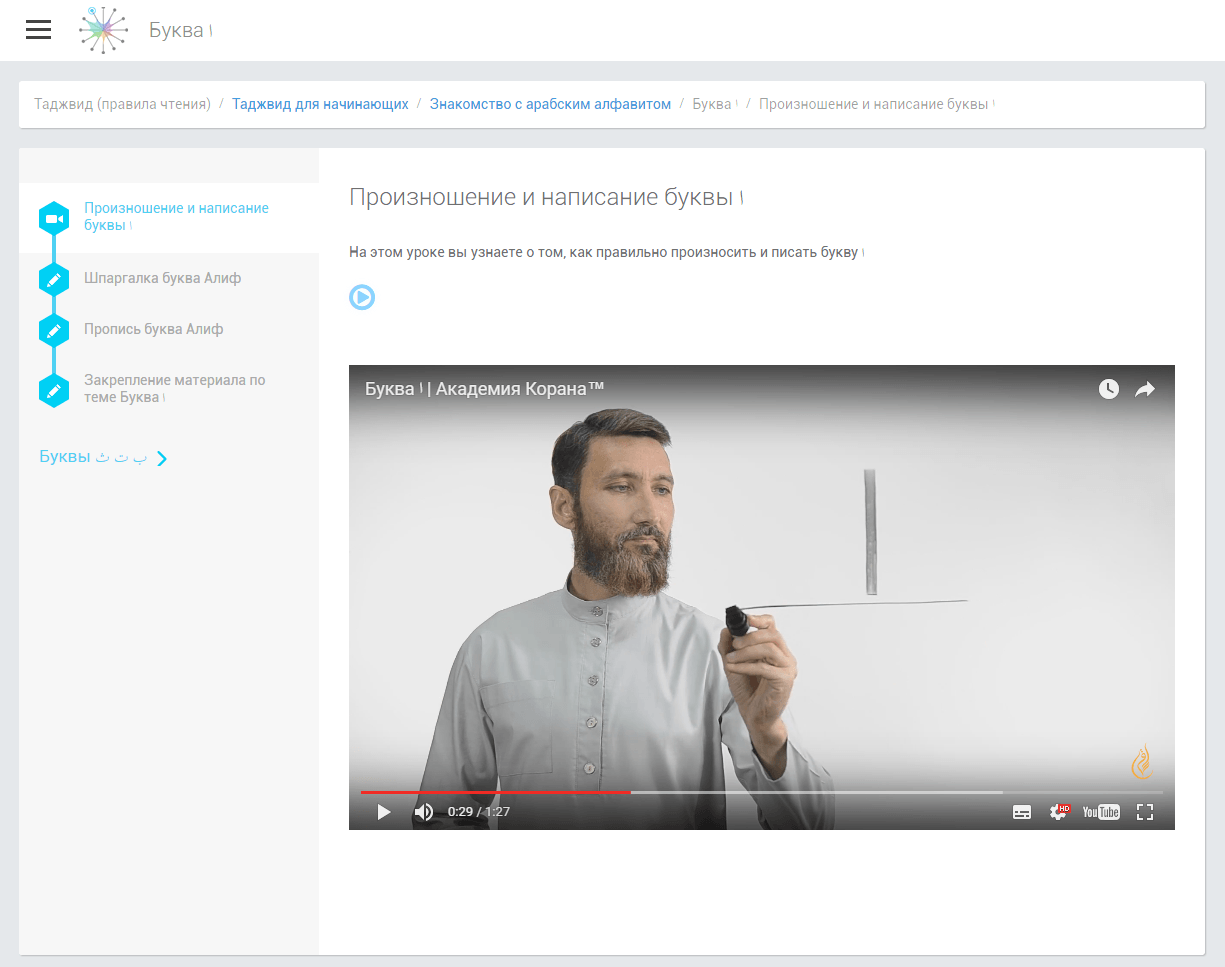
Task: Click the video camera hexagon icon in the sidebar
Action: [x=54, y=219]
